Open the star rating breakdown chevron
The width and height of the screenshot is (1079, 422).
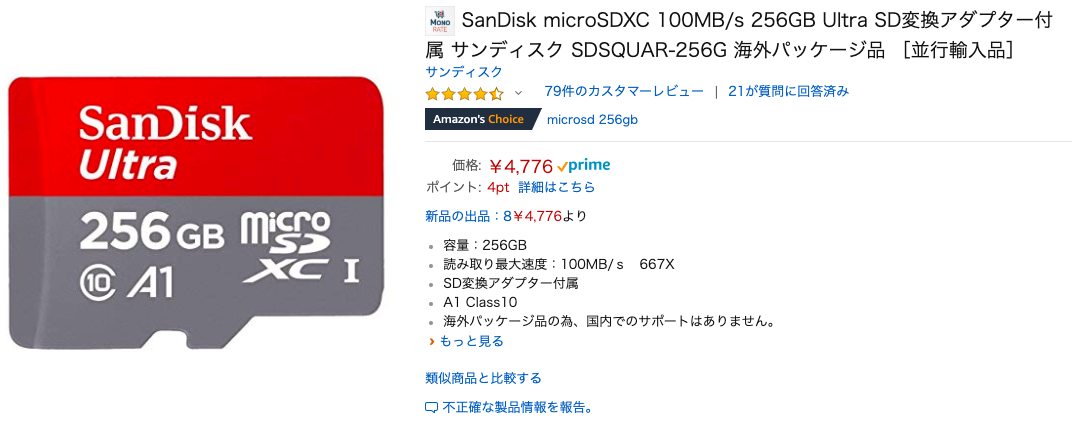[x=518, y=93]
